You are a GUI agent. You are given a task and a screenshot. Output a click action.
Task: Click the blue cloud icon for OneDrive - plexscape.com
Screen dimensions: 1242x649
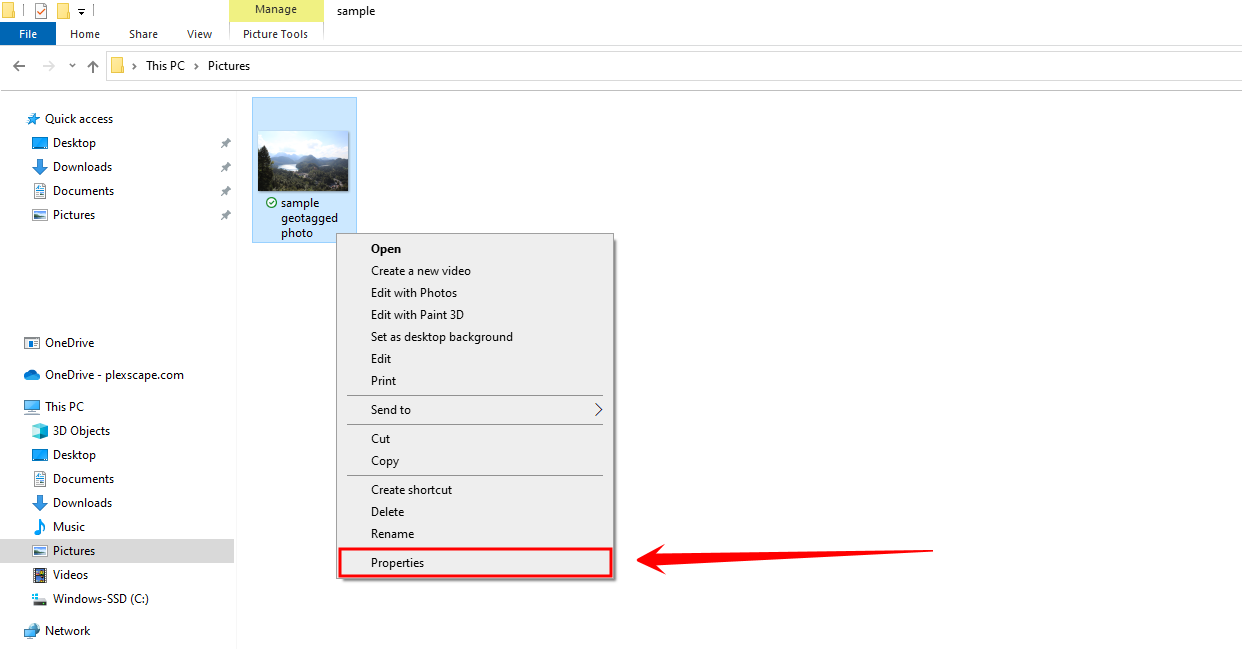(32, 375)
